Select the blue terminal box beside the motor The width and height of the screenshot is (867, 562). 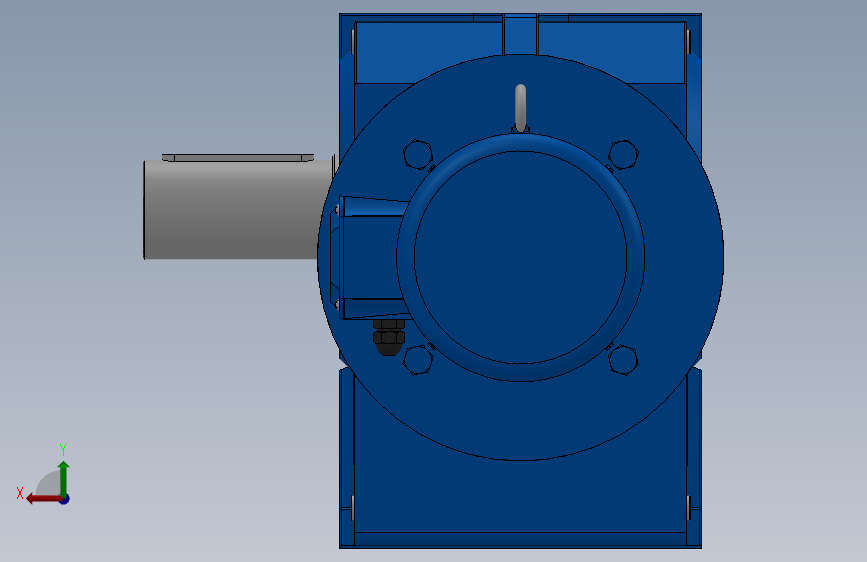point(370,258)
